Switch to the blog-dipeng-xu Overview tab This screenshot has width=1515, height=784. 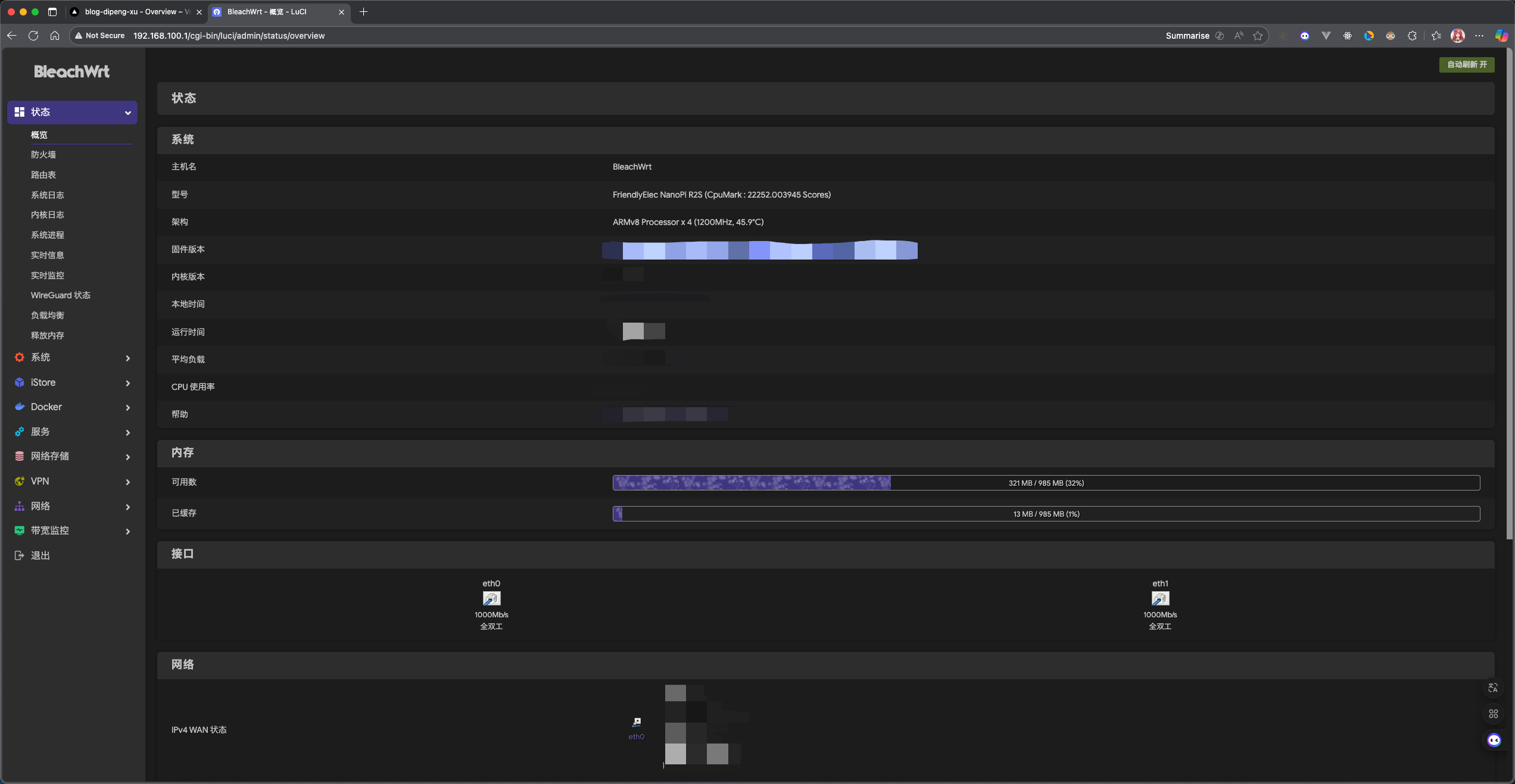pyautogui.click(x=134, y=12)
